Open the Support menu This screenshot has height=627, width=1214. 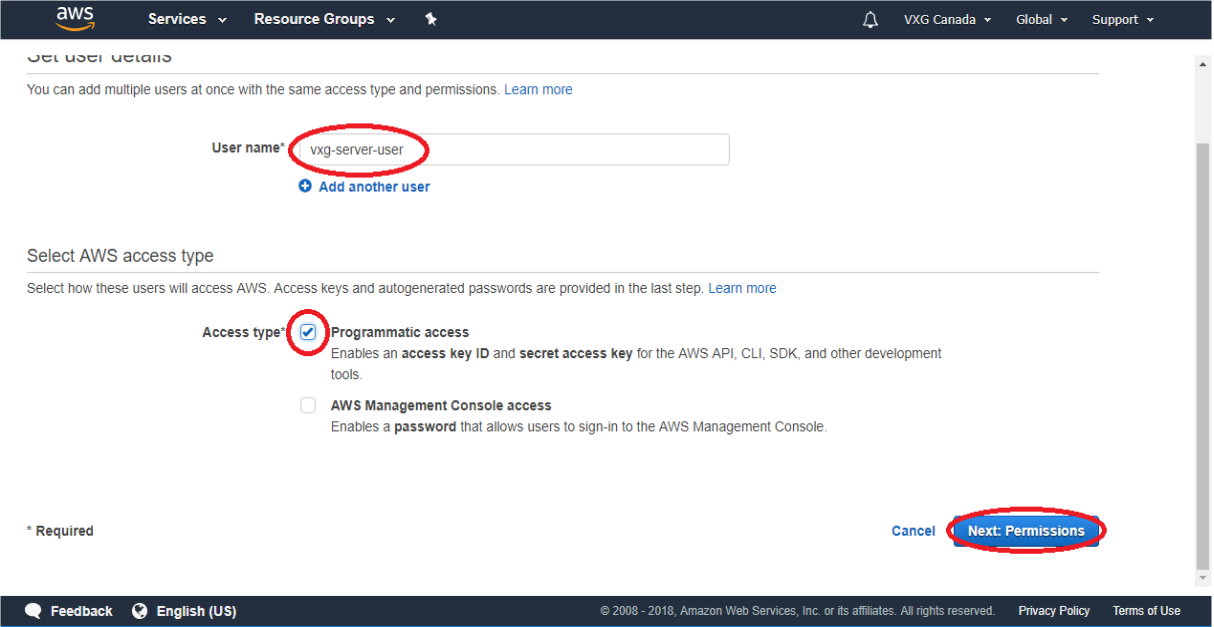click(1122, 20)
